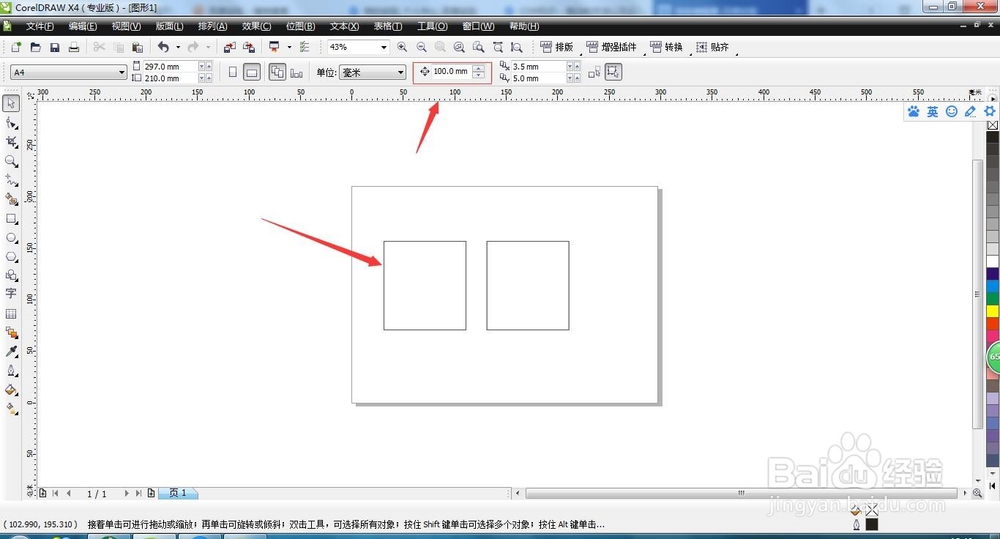Click the nudge offset 100.0 mm field
This screenshot has height=539, width=1000.
click(450, 71)
